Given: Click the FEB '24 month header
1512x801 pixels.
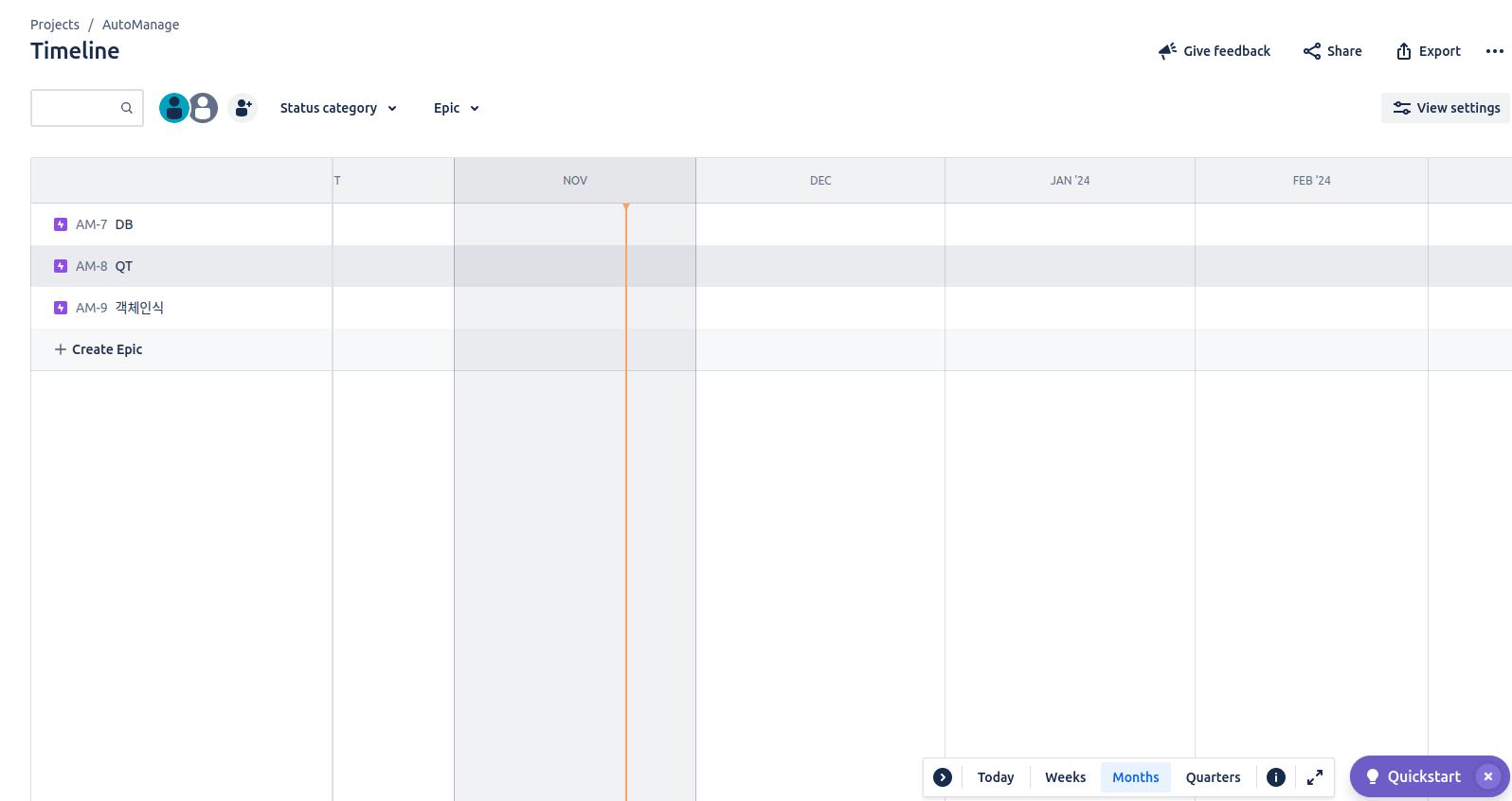Looking at the screenshot, I should click(1312, 181).
